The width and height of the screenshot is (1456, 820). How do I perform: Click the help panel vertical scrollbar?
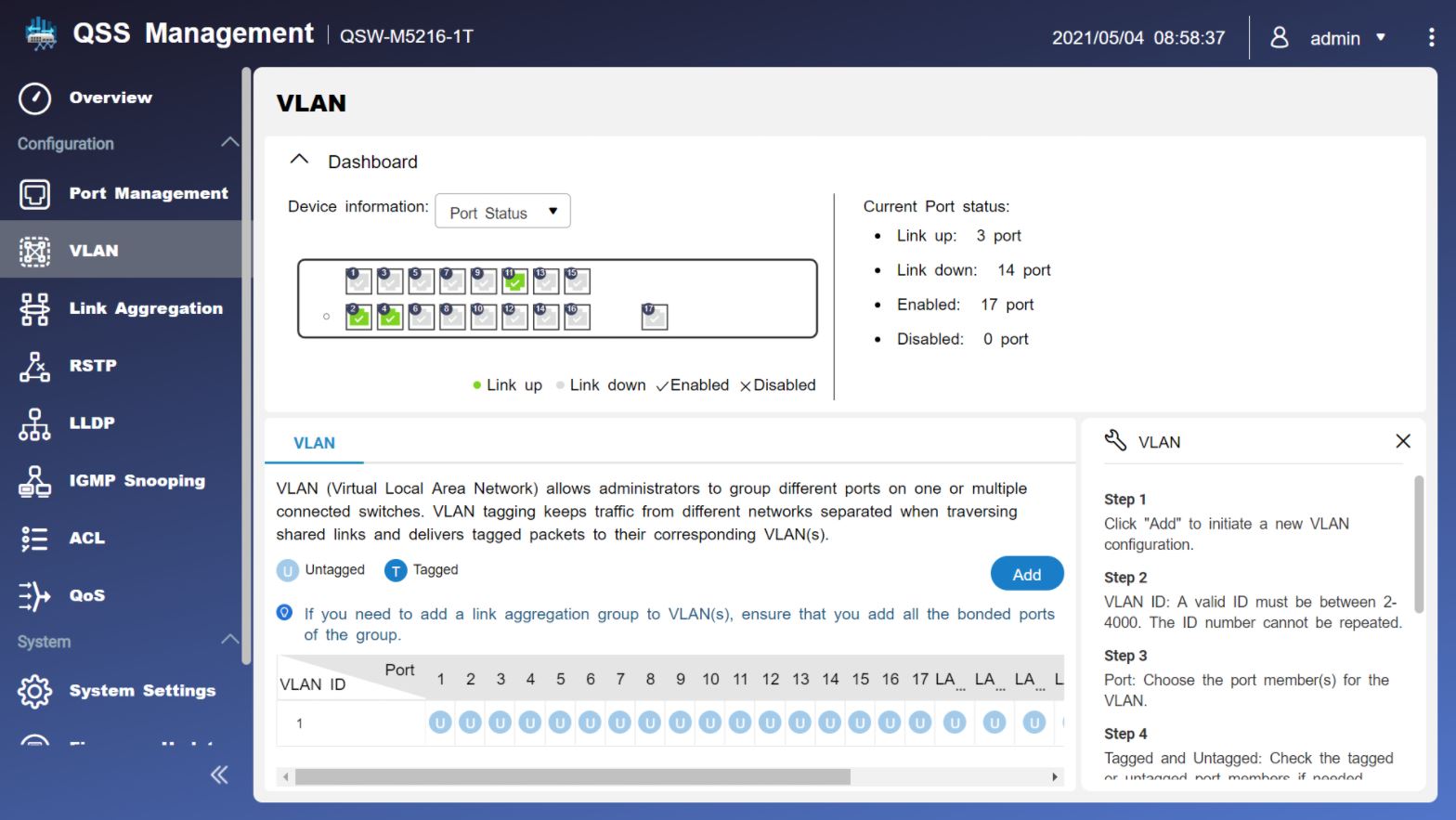(1419, 544)
